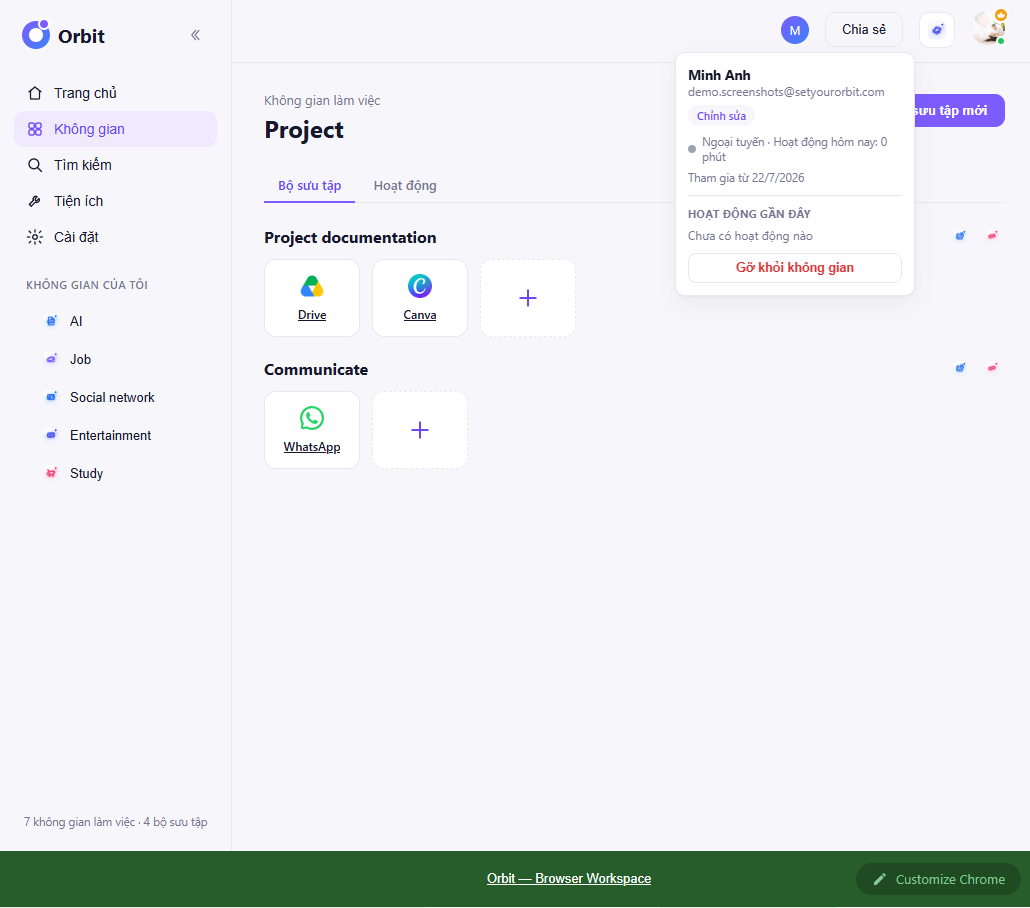Screen dimensions: 1030x908
Task: Open the Social network workspace
Action: 112,397
